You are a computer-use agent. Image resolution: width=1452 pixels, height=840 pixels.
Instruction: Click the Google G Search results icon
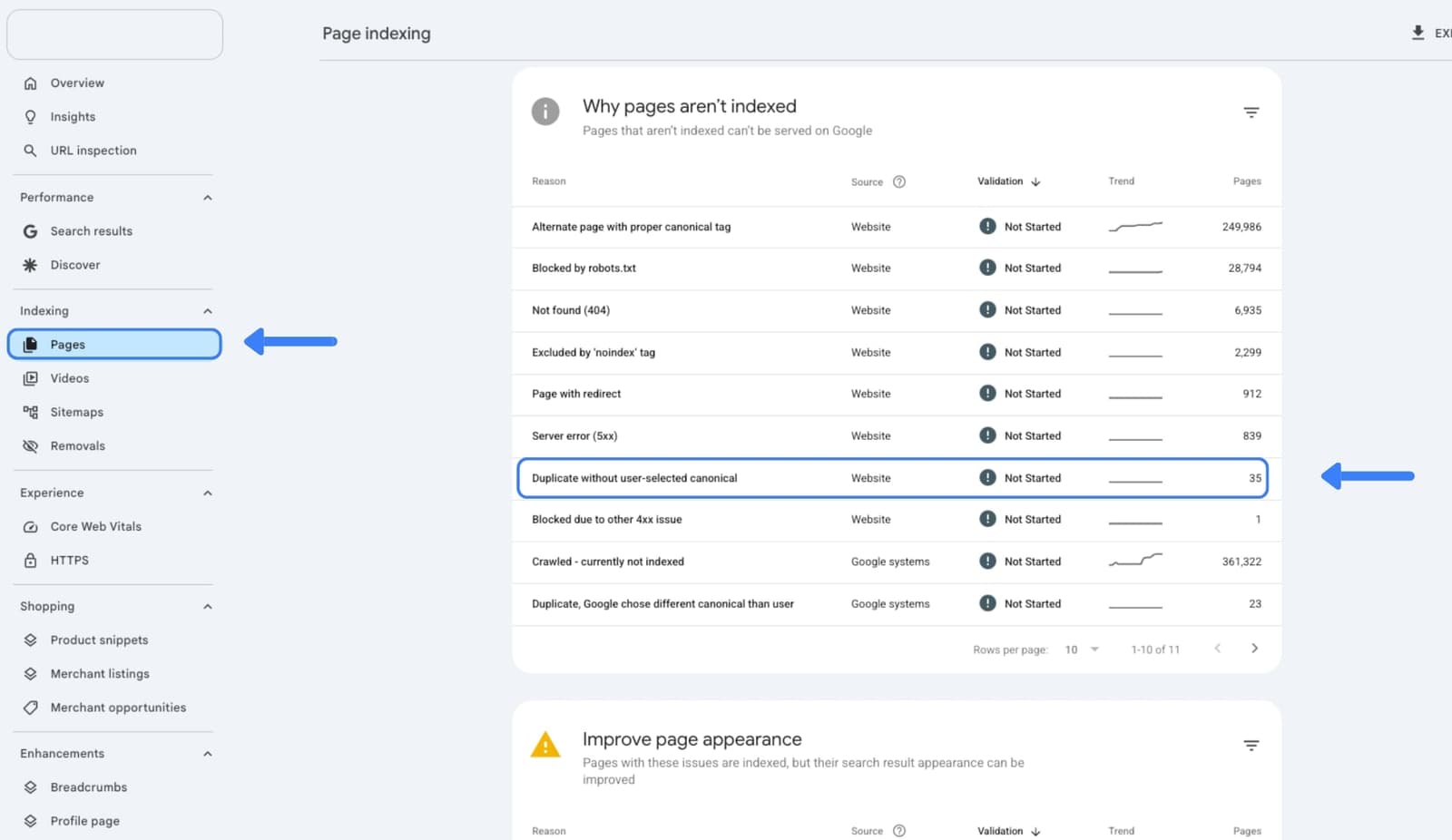coord(30,231)
